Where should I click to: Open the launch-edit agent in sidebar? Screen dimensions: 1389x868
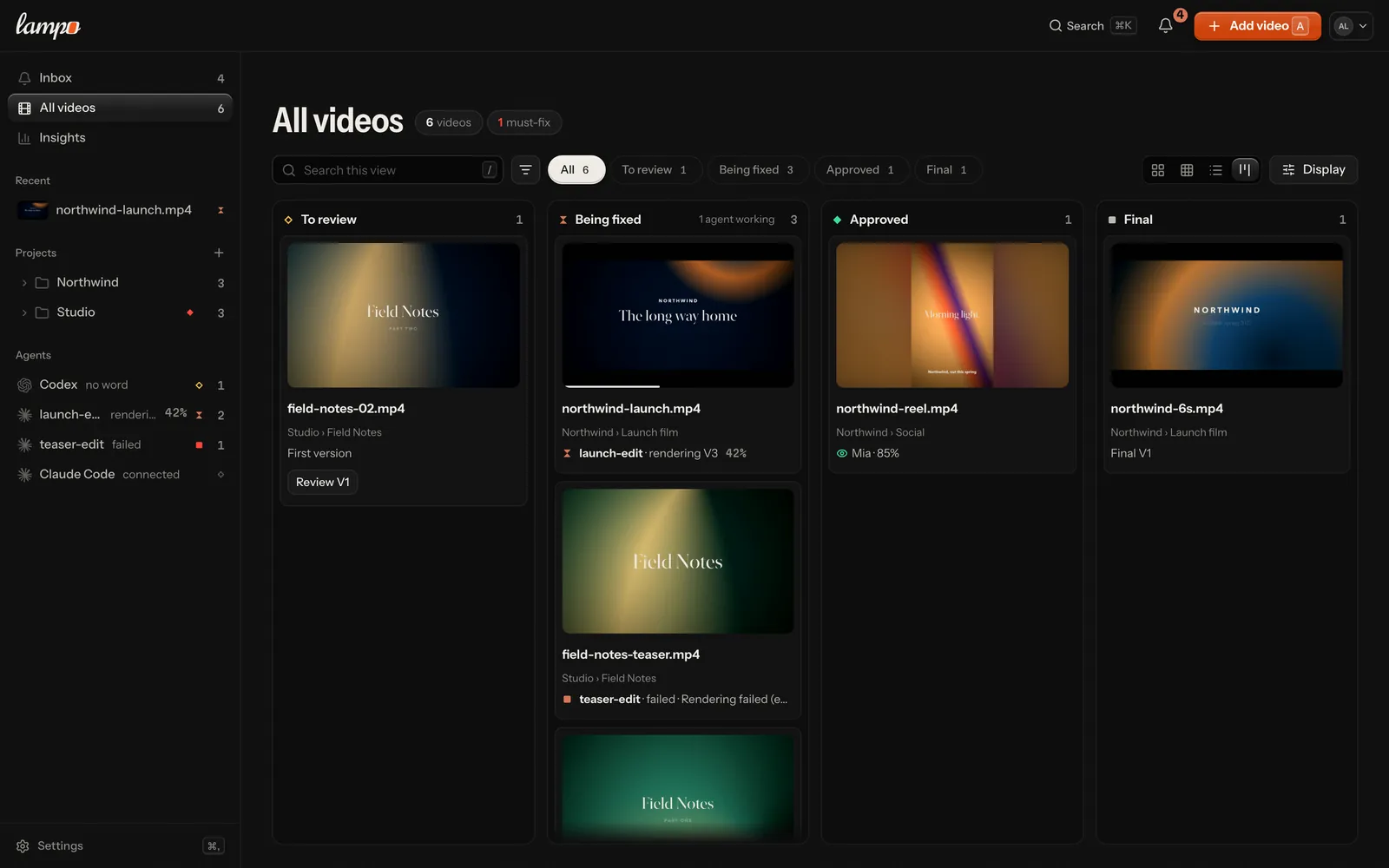click(x=120, y=415)
